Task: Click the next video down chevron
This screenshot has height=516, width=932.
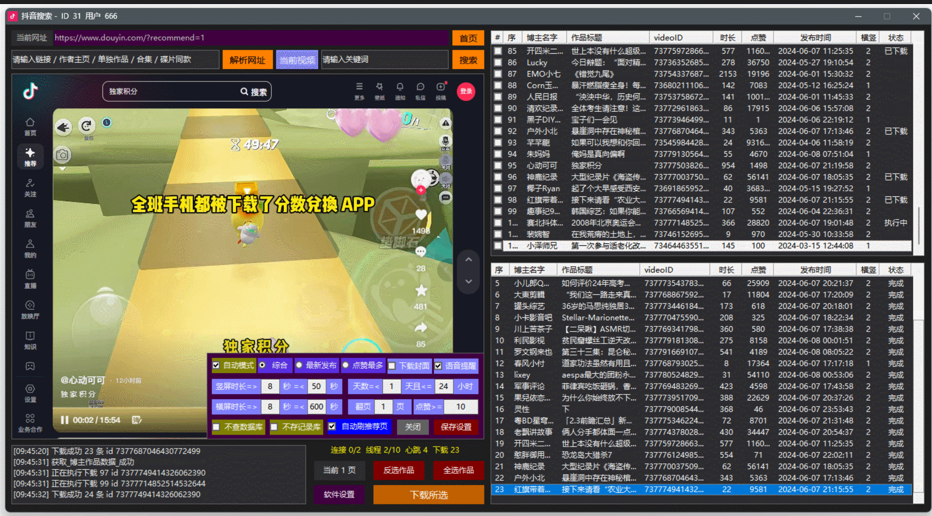Action: (x=468, y=281)
